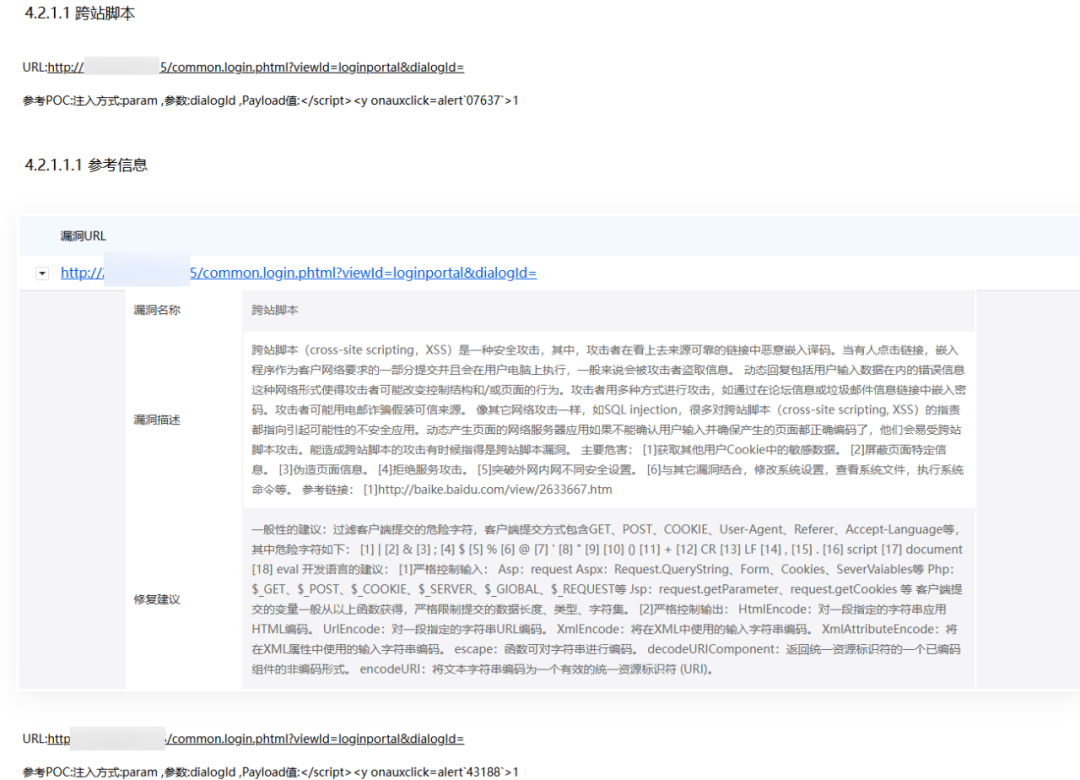The width and height of the screenshot is (1080, 780).
Task: Click the line beginning '$_GET、$_POST、$_COOKIE'
Action: click(x=607, y=589)
